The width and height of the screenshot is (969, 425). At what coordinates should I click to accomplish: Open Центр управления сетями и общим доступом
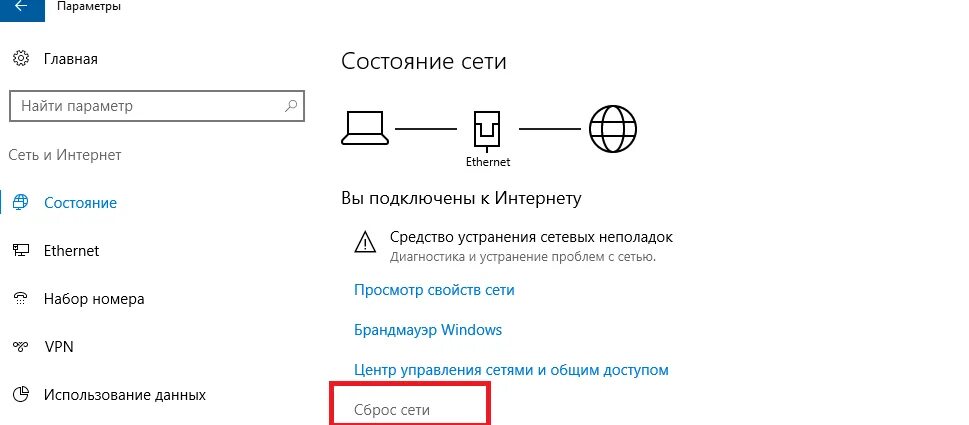point(511,371)
